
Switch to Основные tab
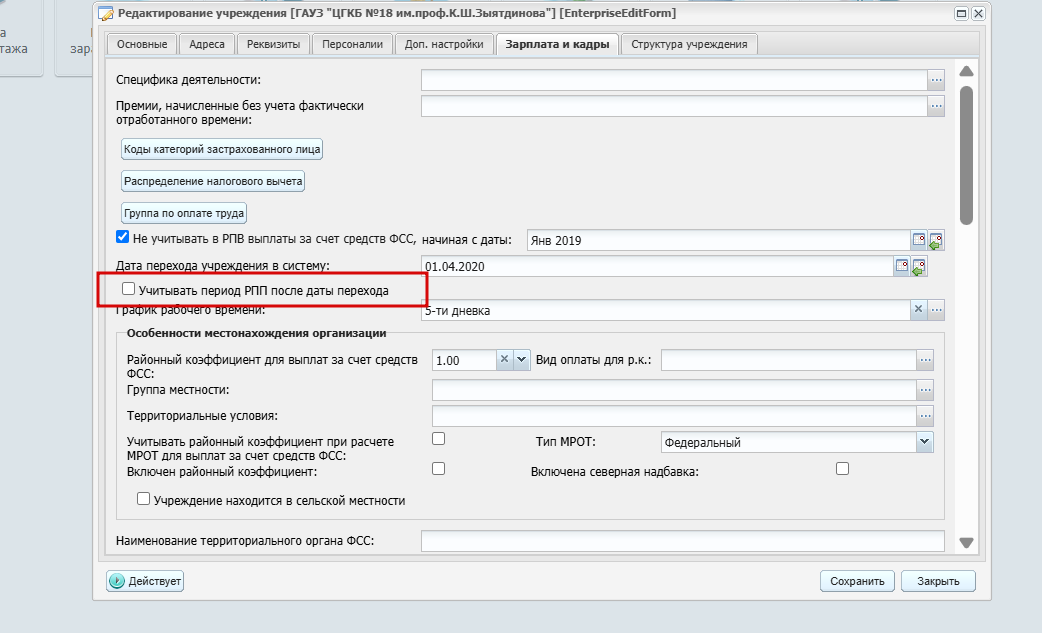[142, 45]
